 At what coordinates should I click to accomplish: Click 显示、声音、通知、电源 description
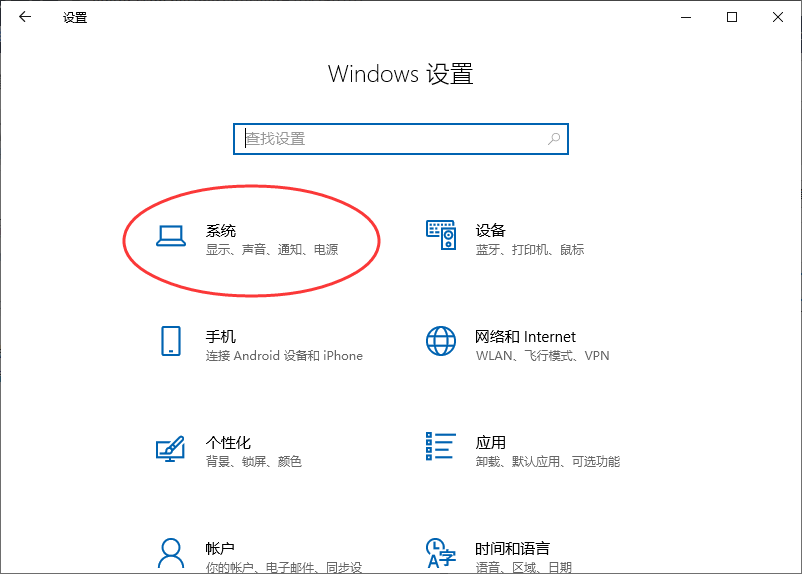[272, 250]
